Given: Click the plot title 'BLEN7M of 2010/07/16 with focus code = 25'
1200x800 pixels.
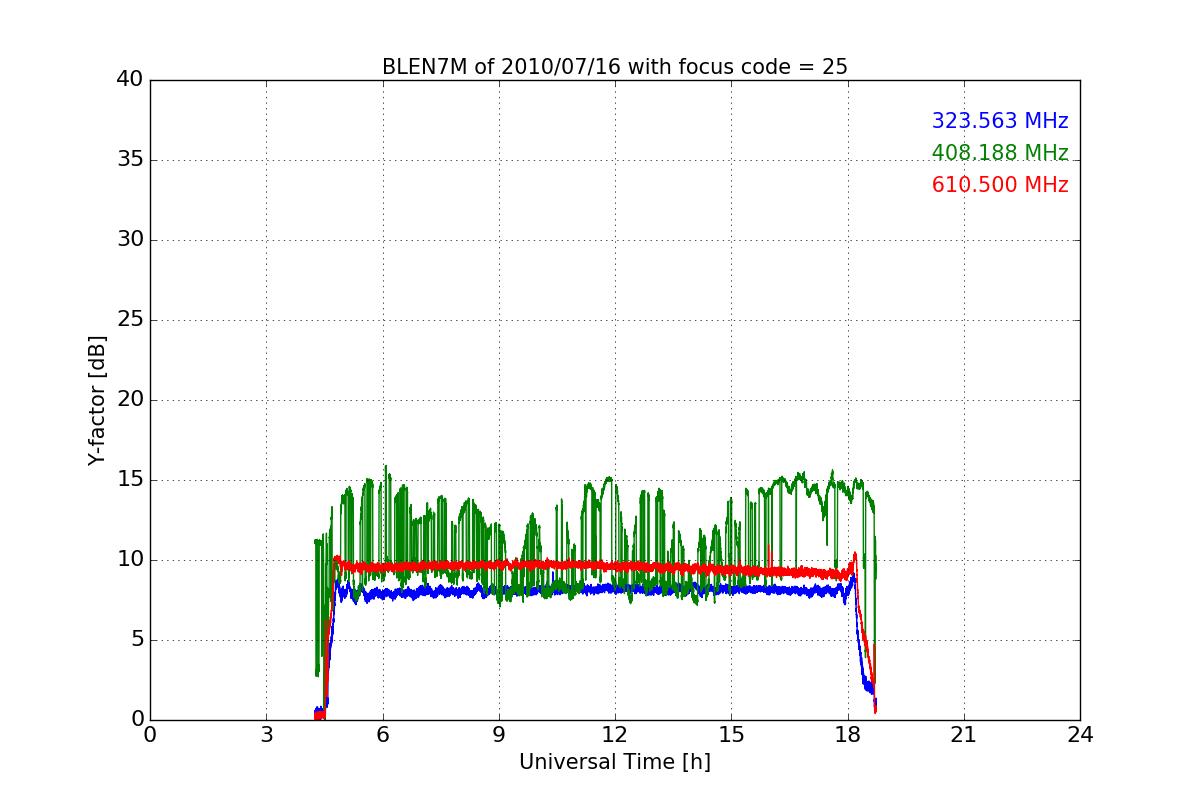Looking at the screenshot, I should pos(614,67).
